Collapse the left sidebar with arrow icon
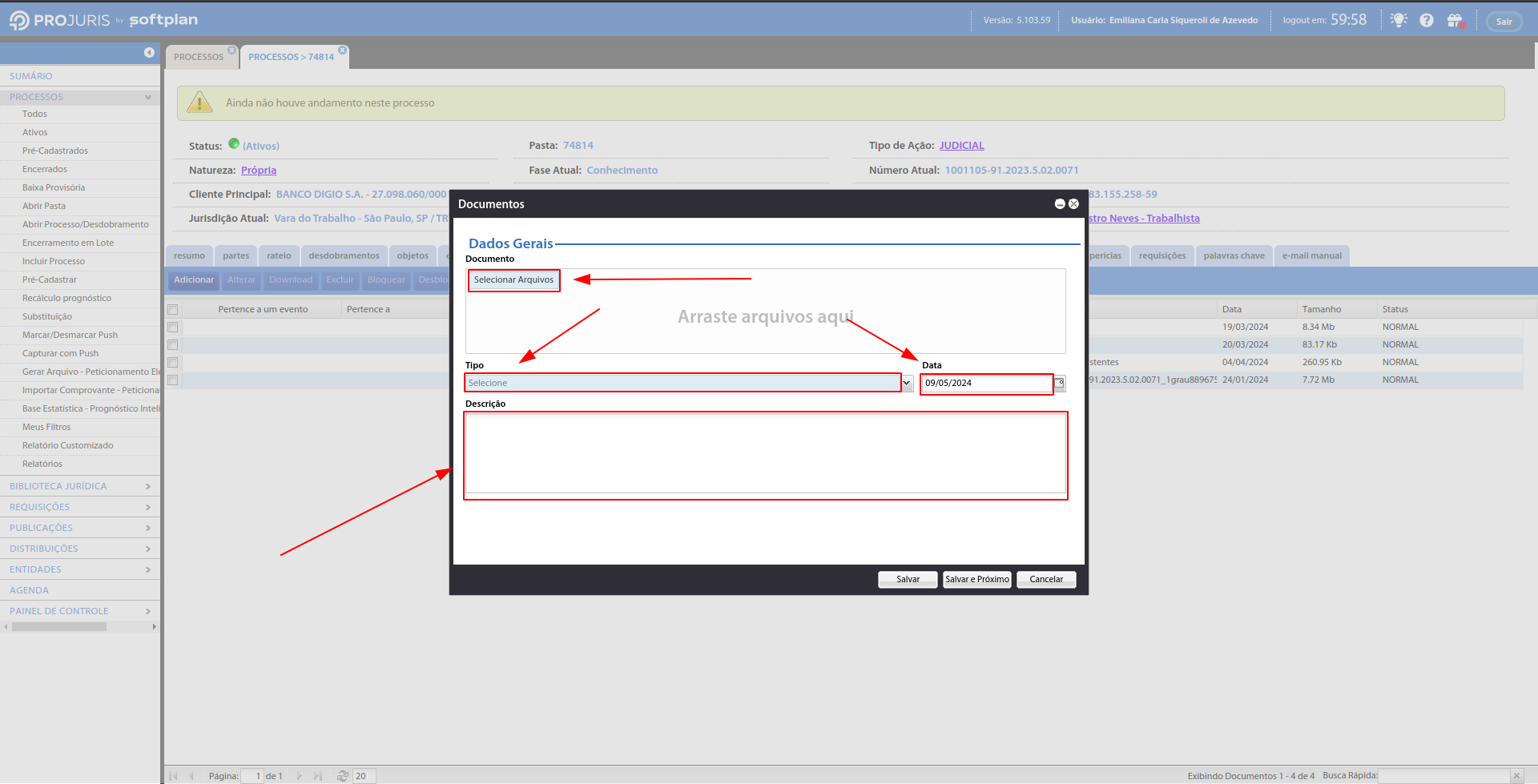Viewport: 1538px width, 784px height. point(149,52)
